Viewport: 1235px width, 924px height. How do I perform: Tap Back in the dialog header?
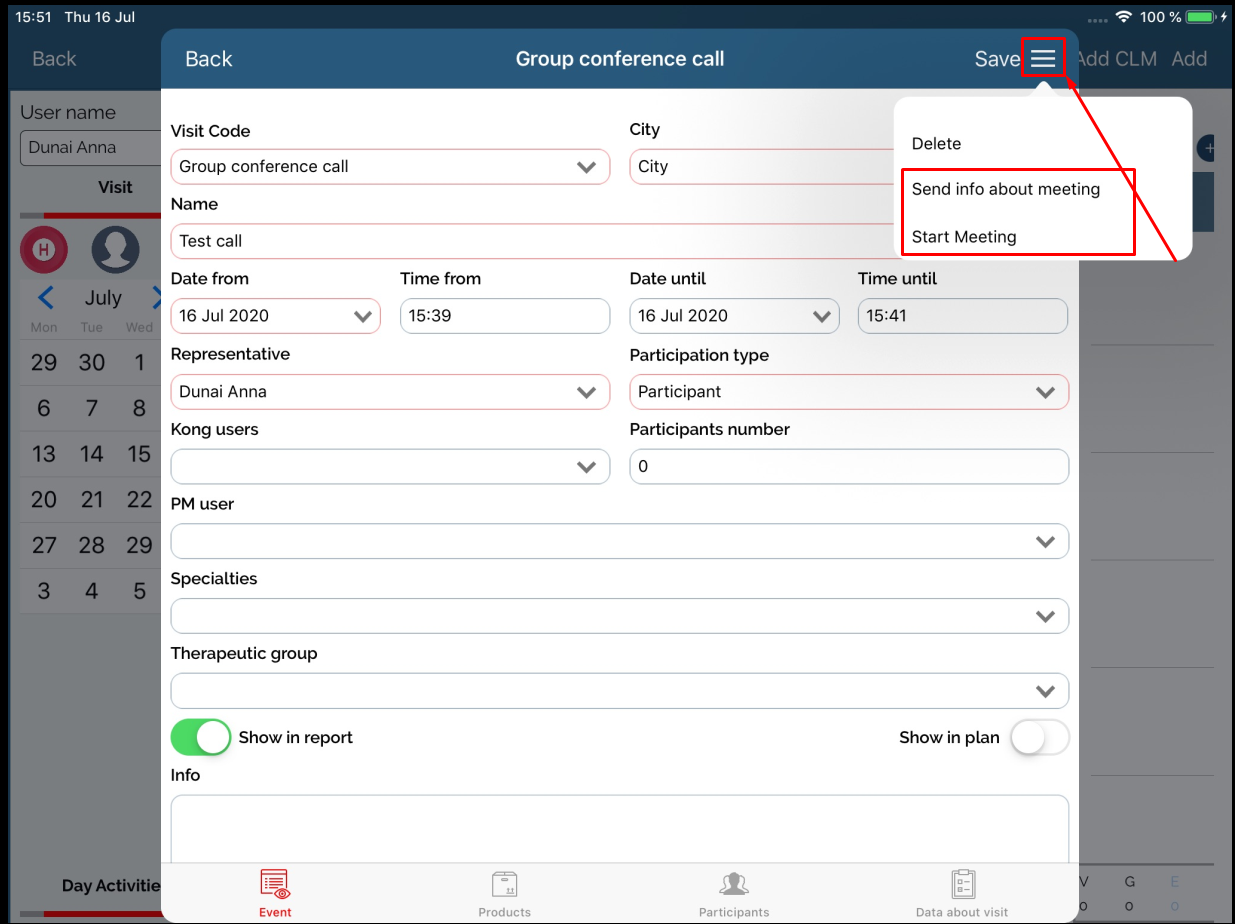click(x=208, y=59)
